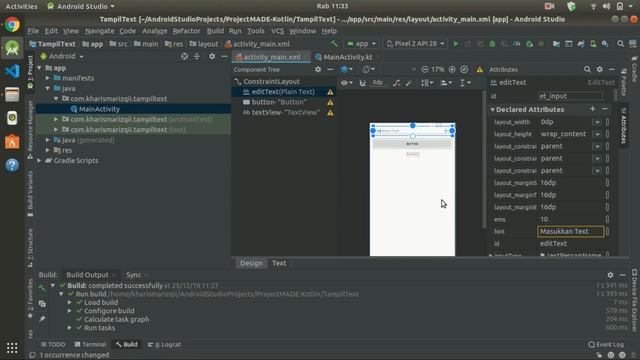Screen dimensions: 640x360
Task: Open the Structure side tab
Action: pos(30,247)
